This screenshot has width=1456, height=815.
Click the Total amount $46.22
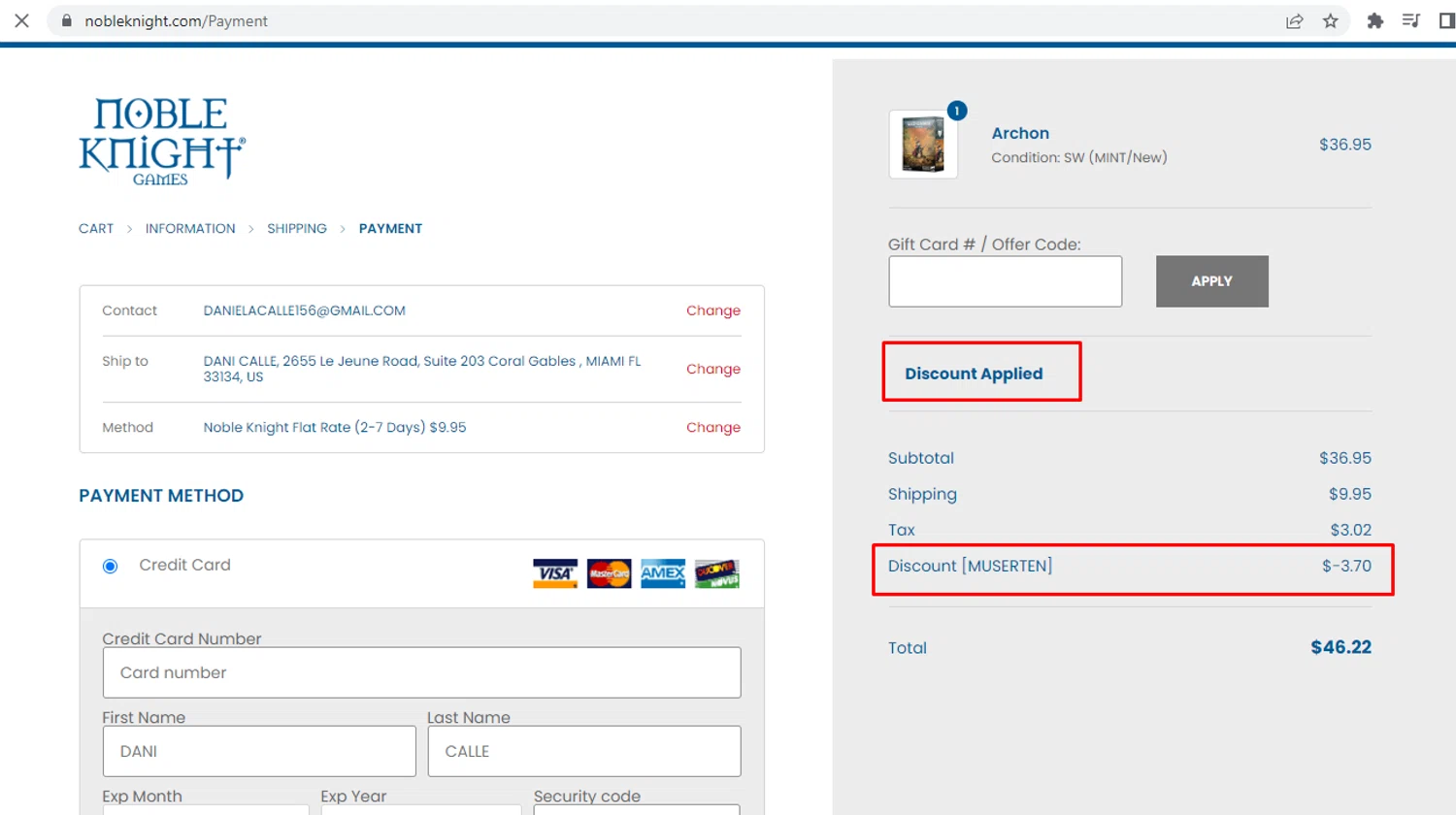point(1341,647)
